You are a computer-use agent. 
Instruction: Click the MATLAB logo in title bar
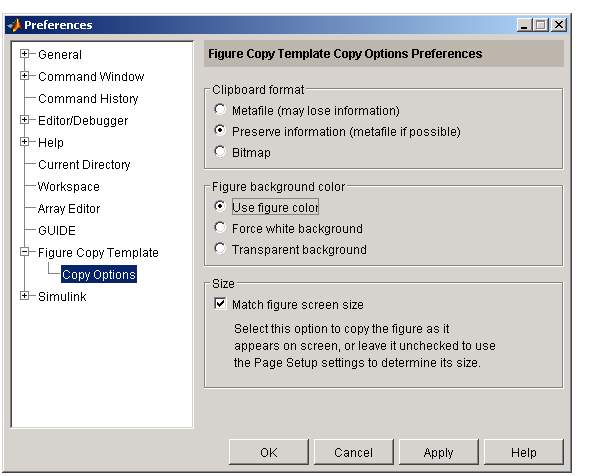(x=15, y=25)
